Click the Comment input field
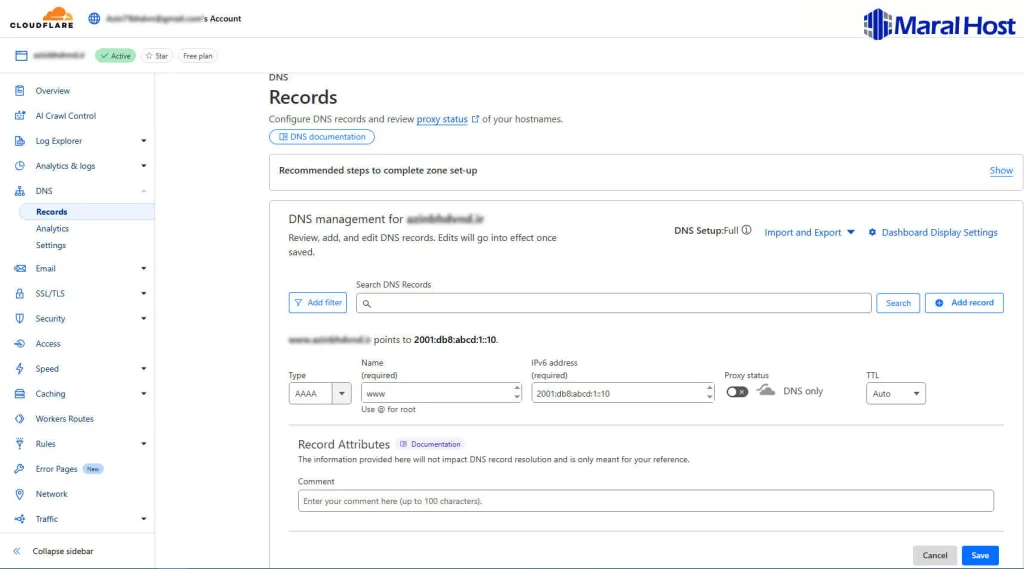Image resolution: width=1024 pixels, height=569 pixels. [645, 501]
